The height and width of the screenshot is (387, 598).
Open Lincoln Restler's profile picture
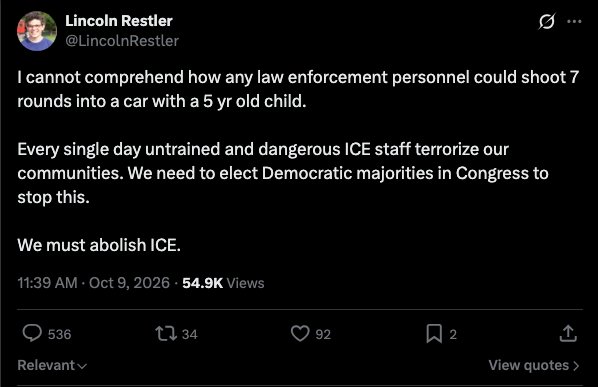coord(37,31)
